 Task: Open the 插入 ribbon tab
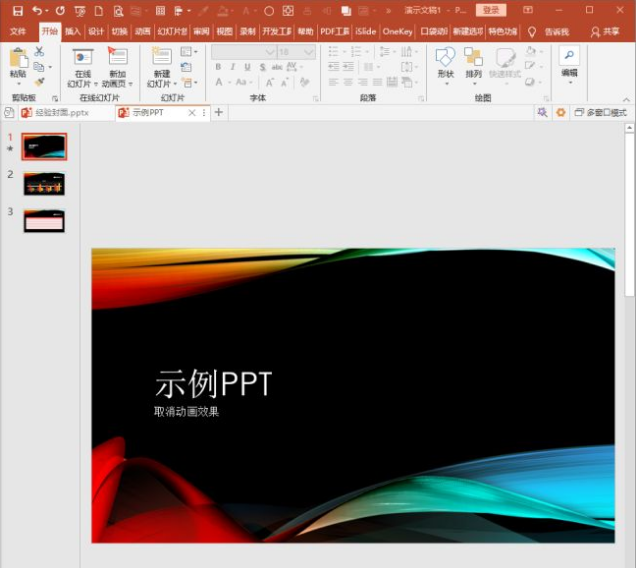click(x=73, y=31)
